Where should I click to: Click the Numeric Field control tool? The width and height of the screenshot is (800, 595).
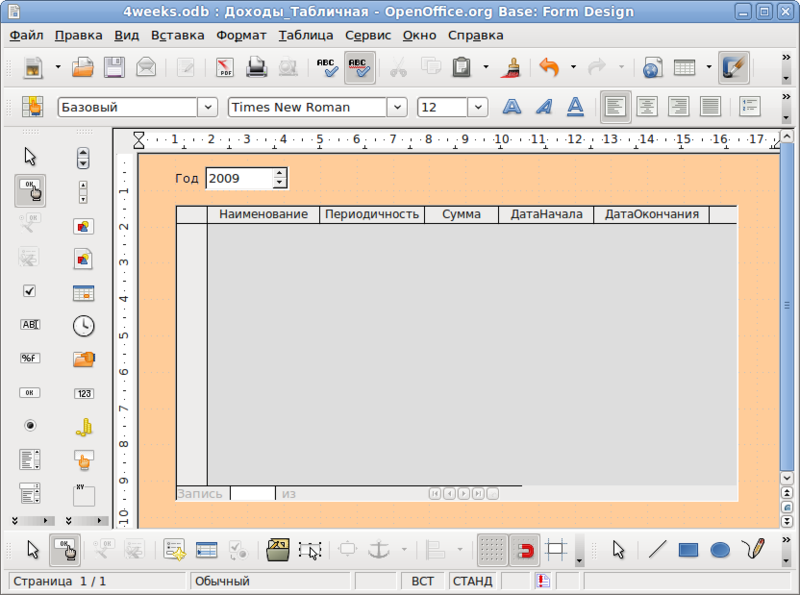coord(84,393)
